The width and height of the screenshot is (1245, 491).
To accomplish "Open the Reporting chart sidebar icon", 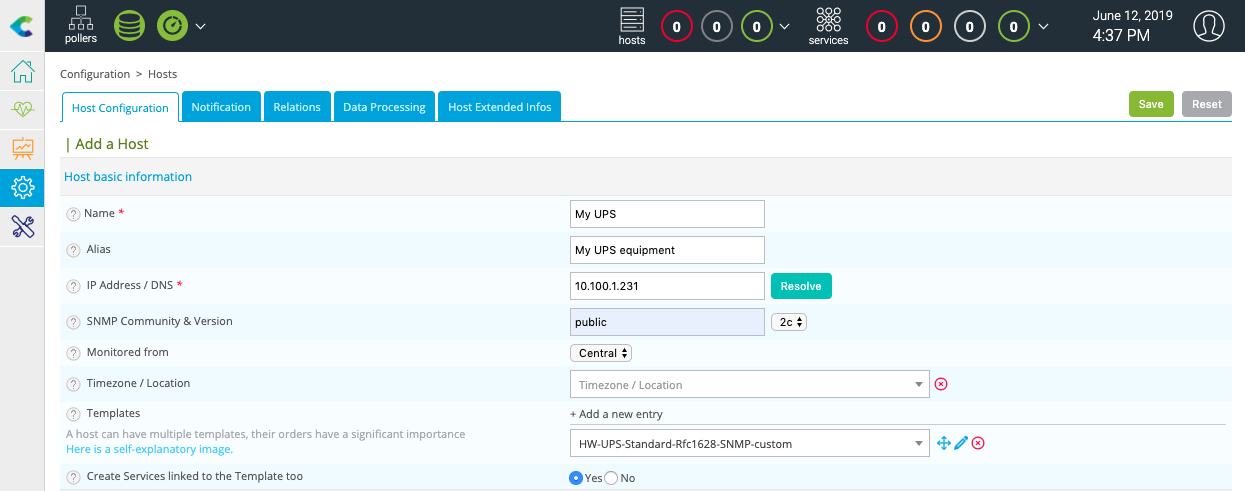I will coord(22,148).
